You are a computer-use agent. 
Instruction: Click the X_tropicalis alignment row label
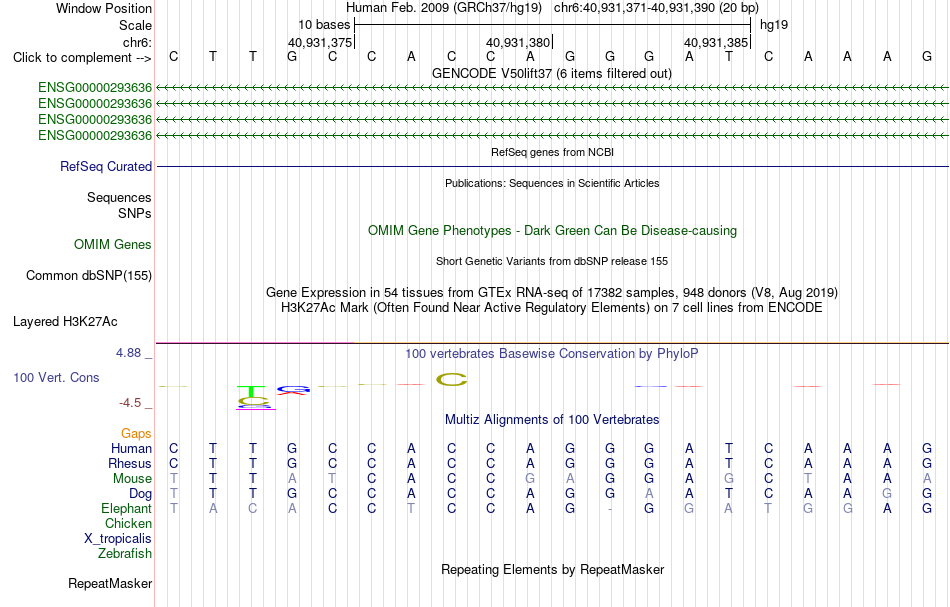118,539
